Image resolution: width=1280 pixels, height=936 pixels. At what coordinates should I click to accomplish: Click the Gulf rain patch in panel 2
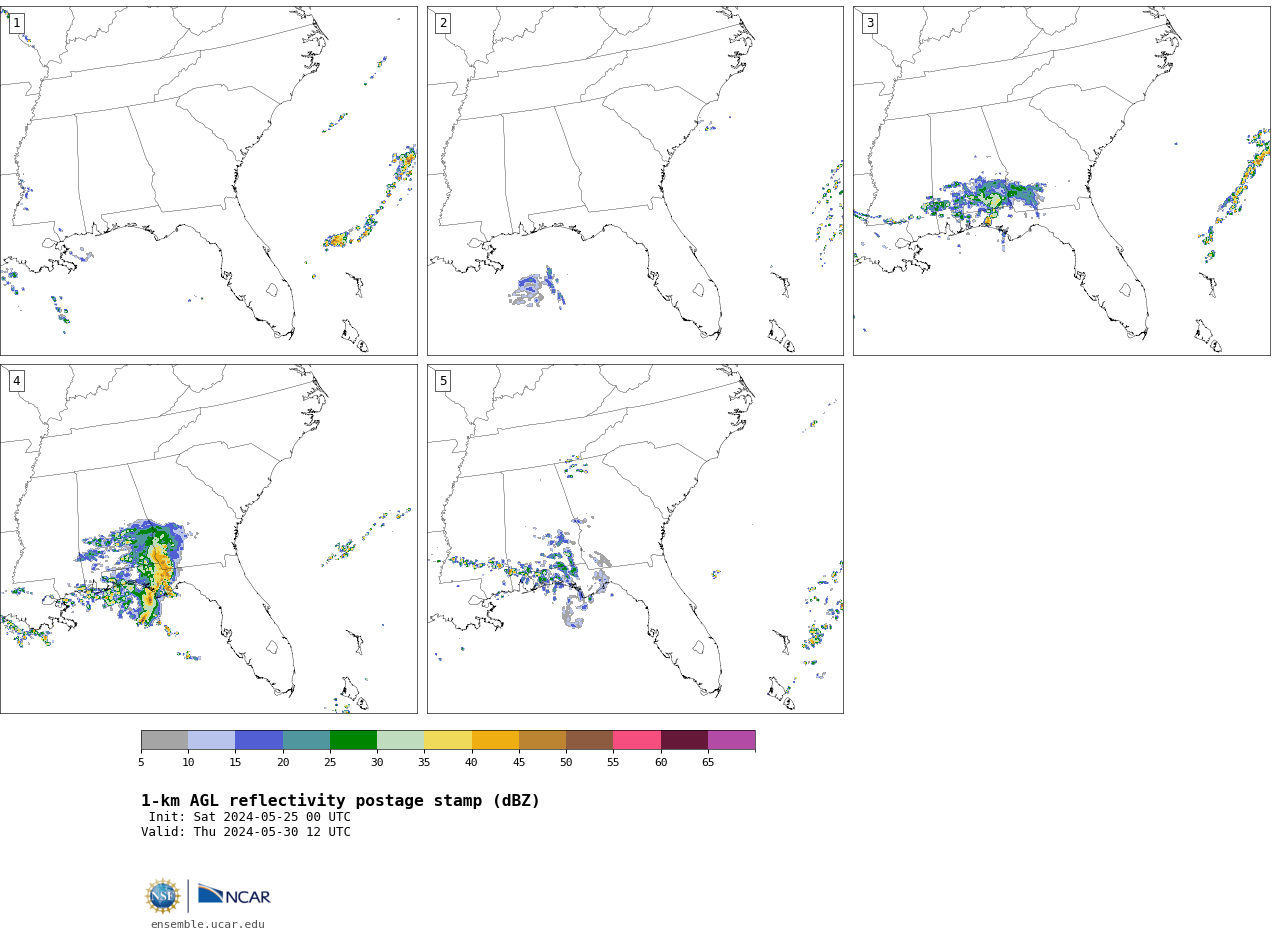(x=538, y=288)
